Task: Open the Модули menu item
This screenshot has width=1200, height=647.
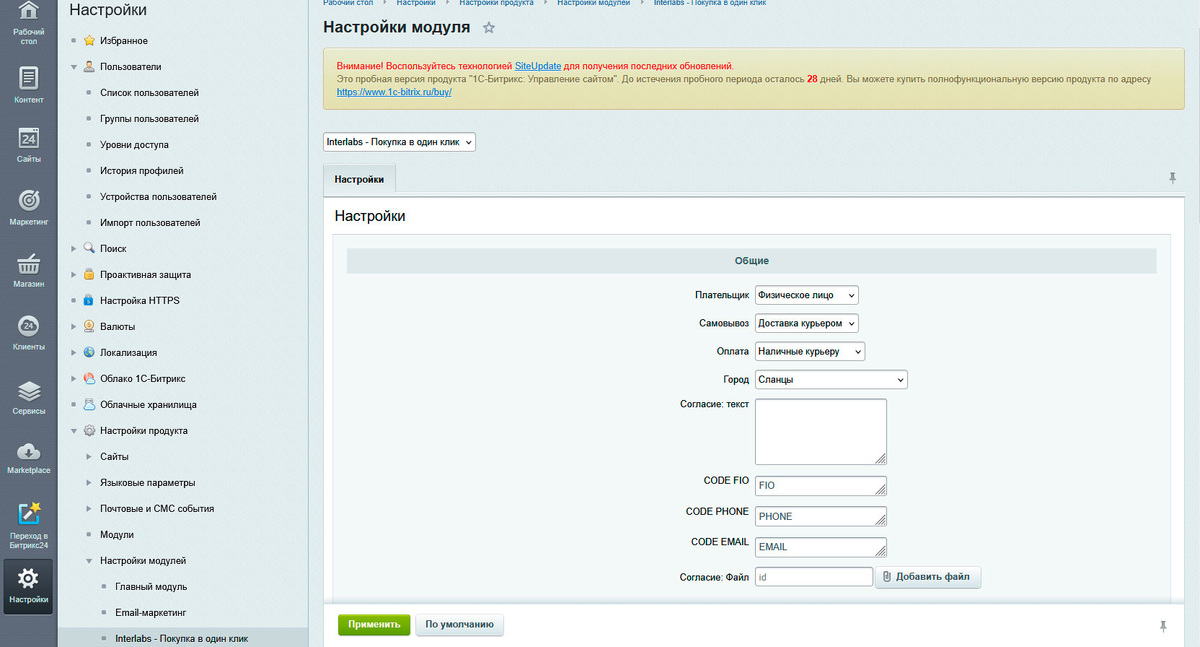Action: point(117,534)
